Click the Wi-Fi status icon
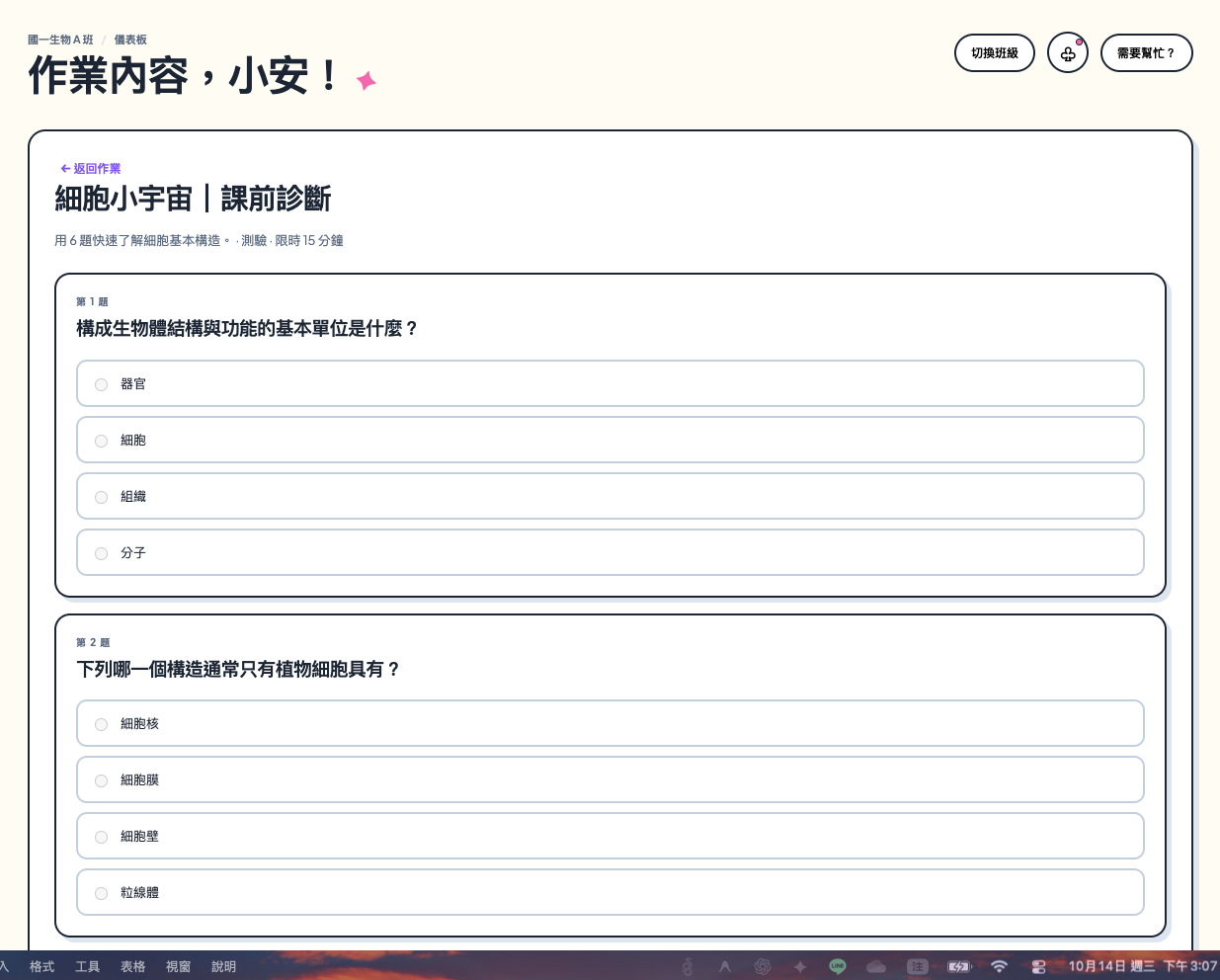The width and height of the screenshot is (1220, 980). click(x=999, y=966)
